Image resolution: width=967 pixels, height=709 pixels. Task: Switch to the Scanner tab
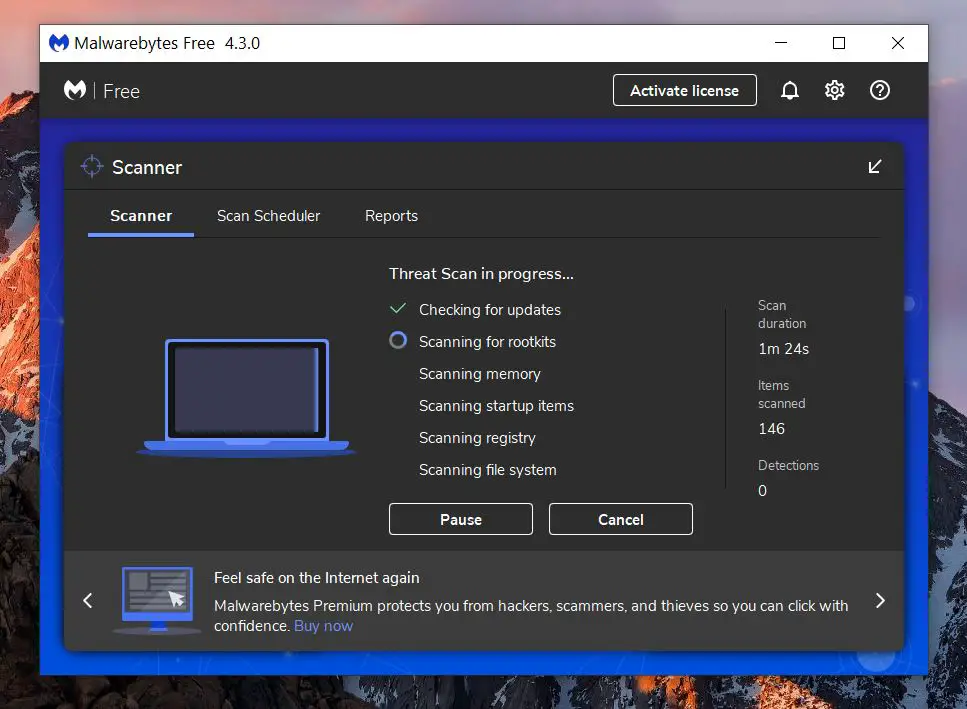point(141,216)
